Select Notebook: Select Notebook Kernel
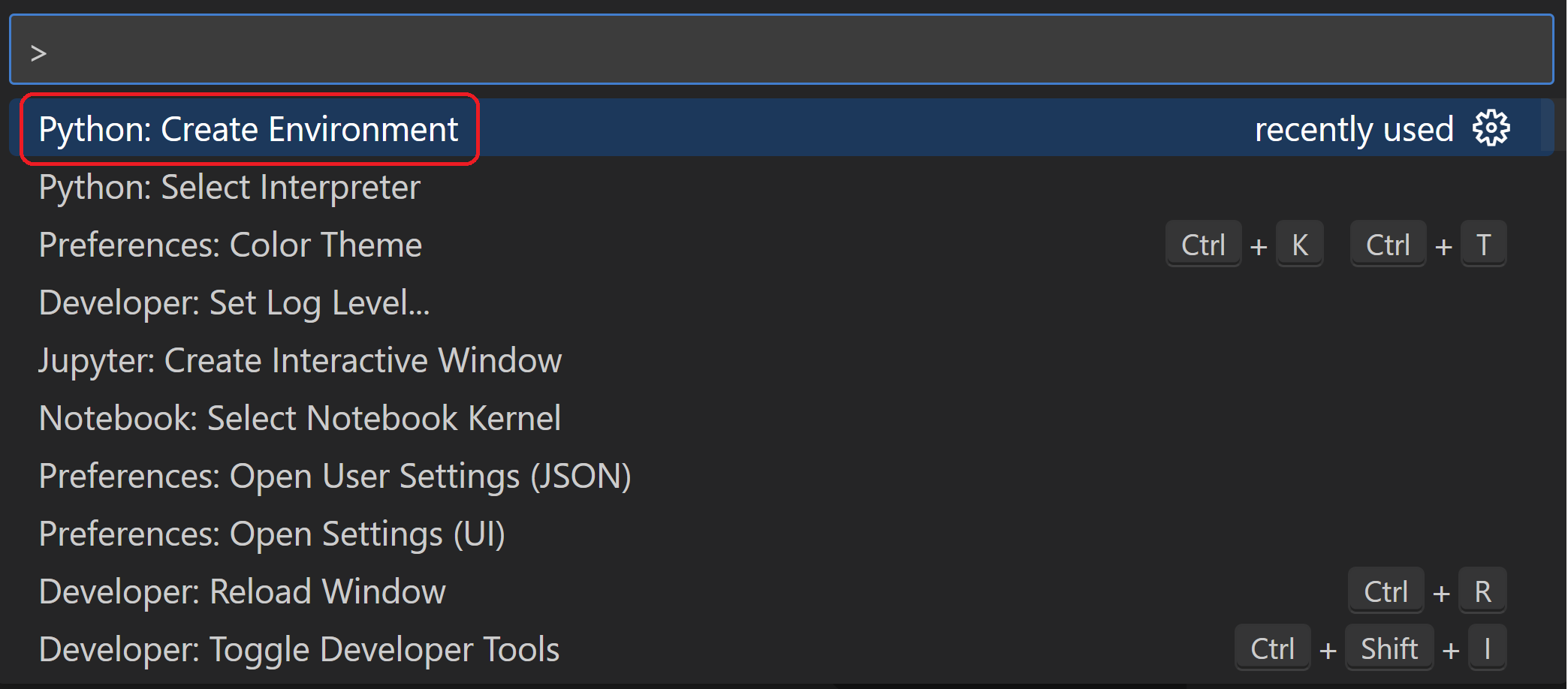 [x=300, y=417]
